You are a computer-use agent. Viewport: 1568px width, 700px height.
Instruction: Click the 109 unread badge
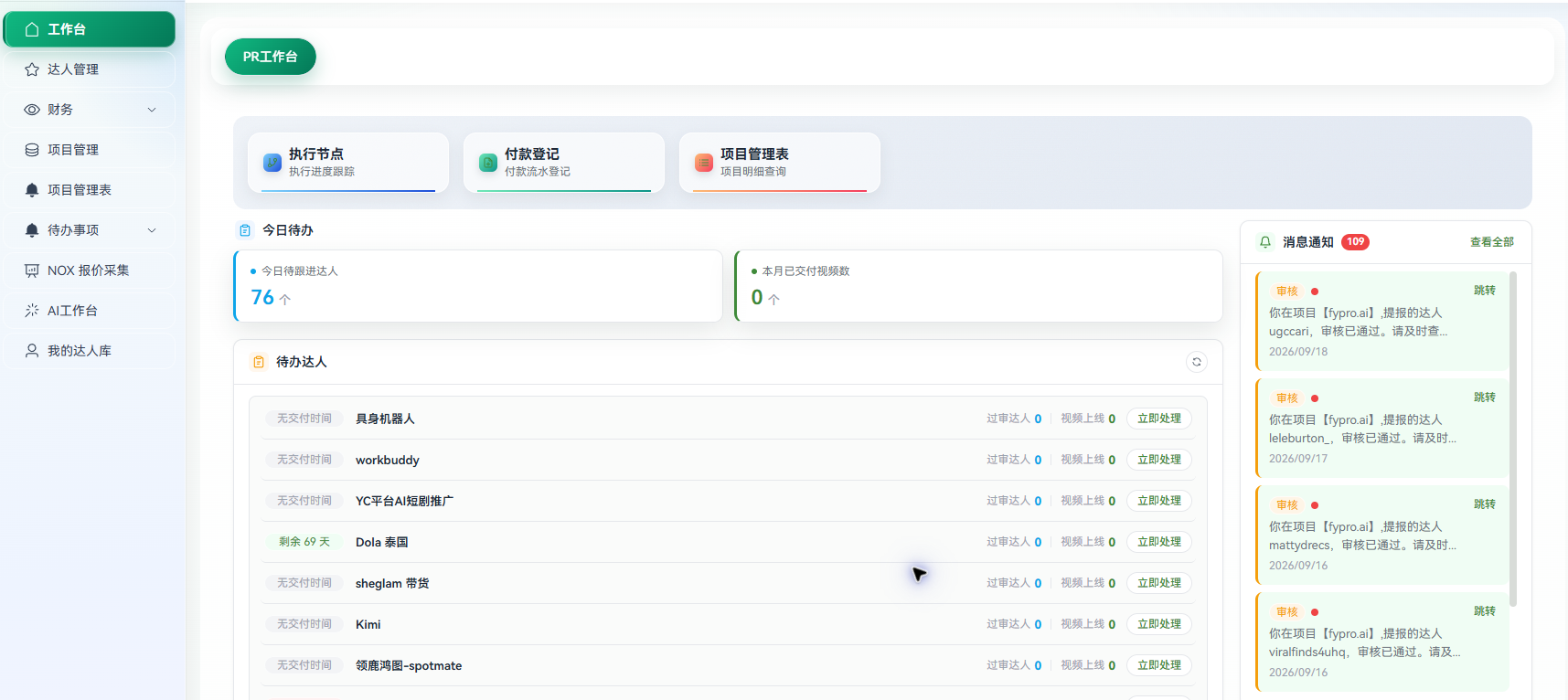click(1355, 242)
